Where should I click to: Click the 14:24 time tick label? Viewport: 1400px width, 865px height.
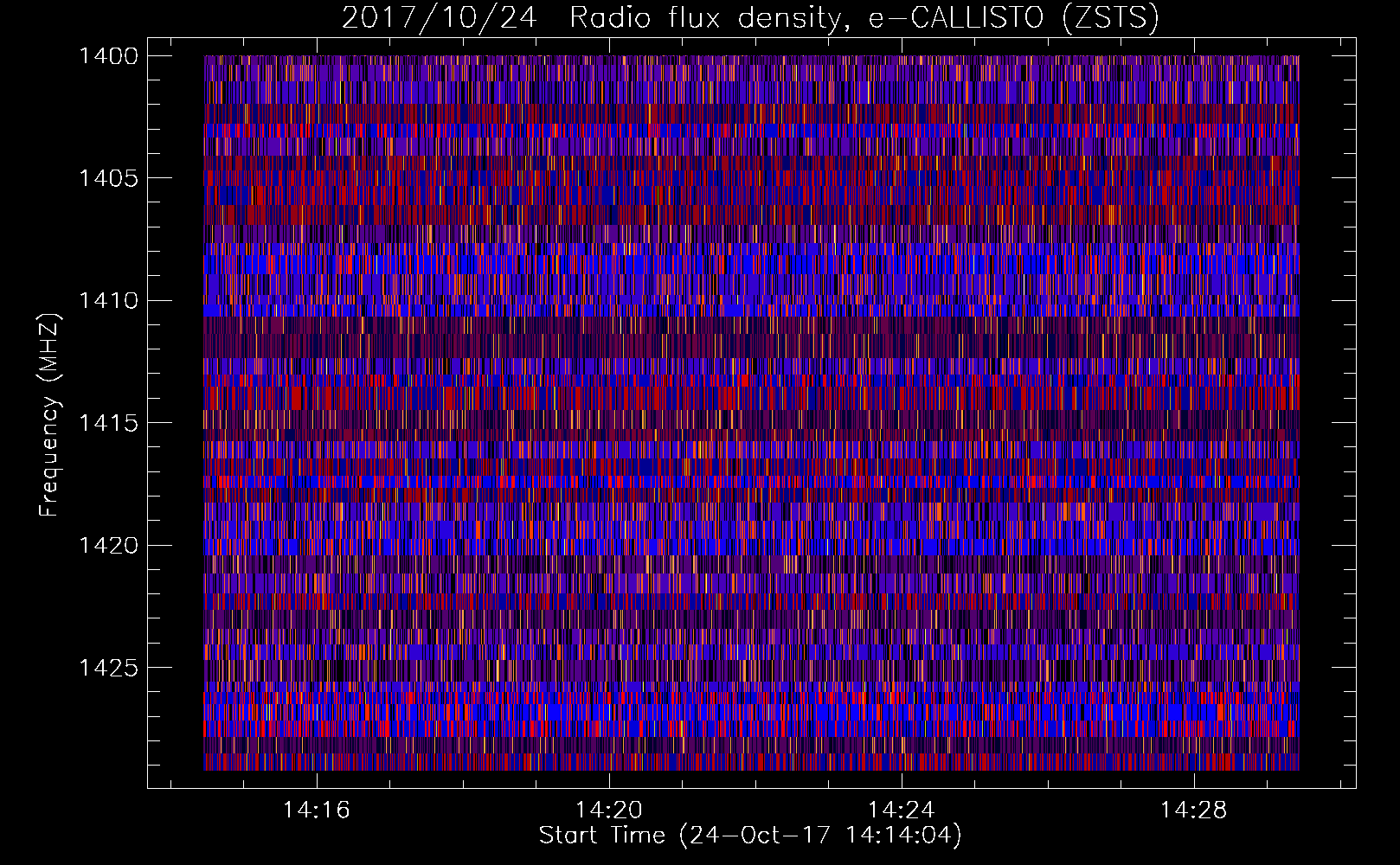pos(902,810)
